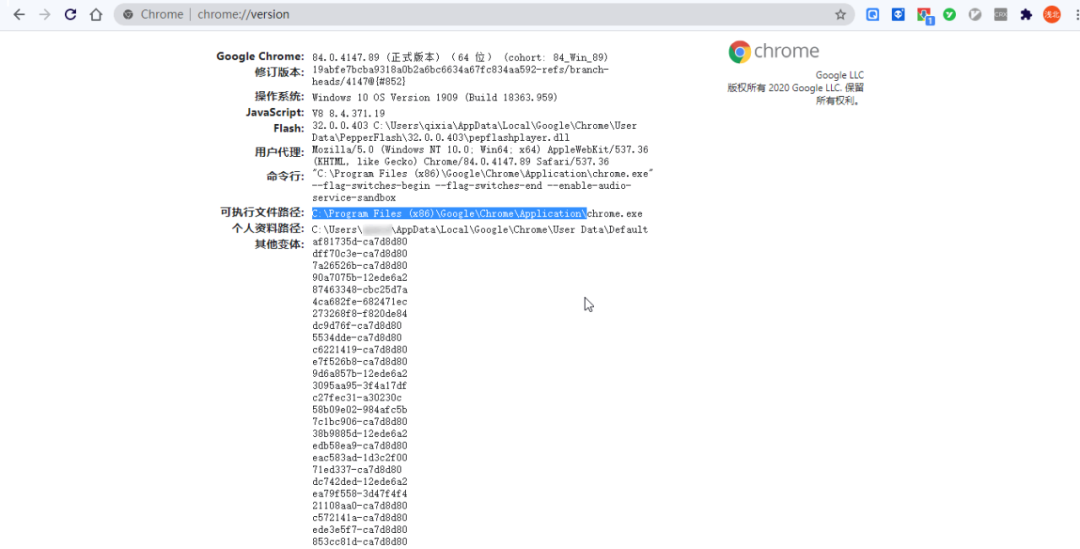Click the 可执行文件路径 label
1080x549 pixels.
pyautogui.click(x=262, y=213)
